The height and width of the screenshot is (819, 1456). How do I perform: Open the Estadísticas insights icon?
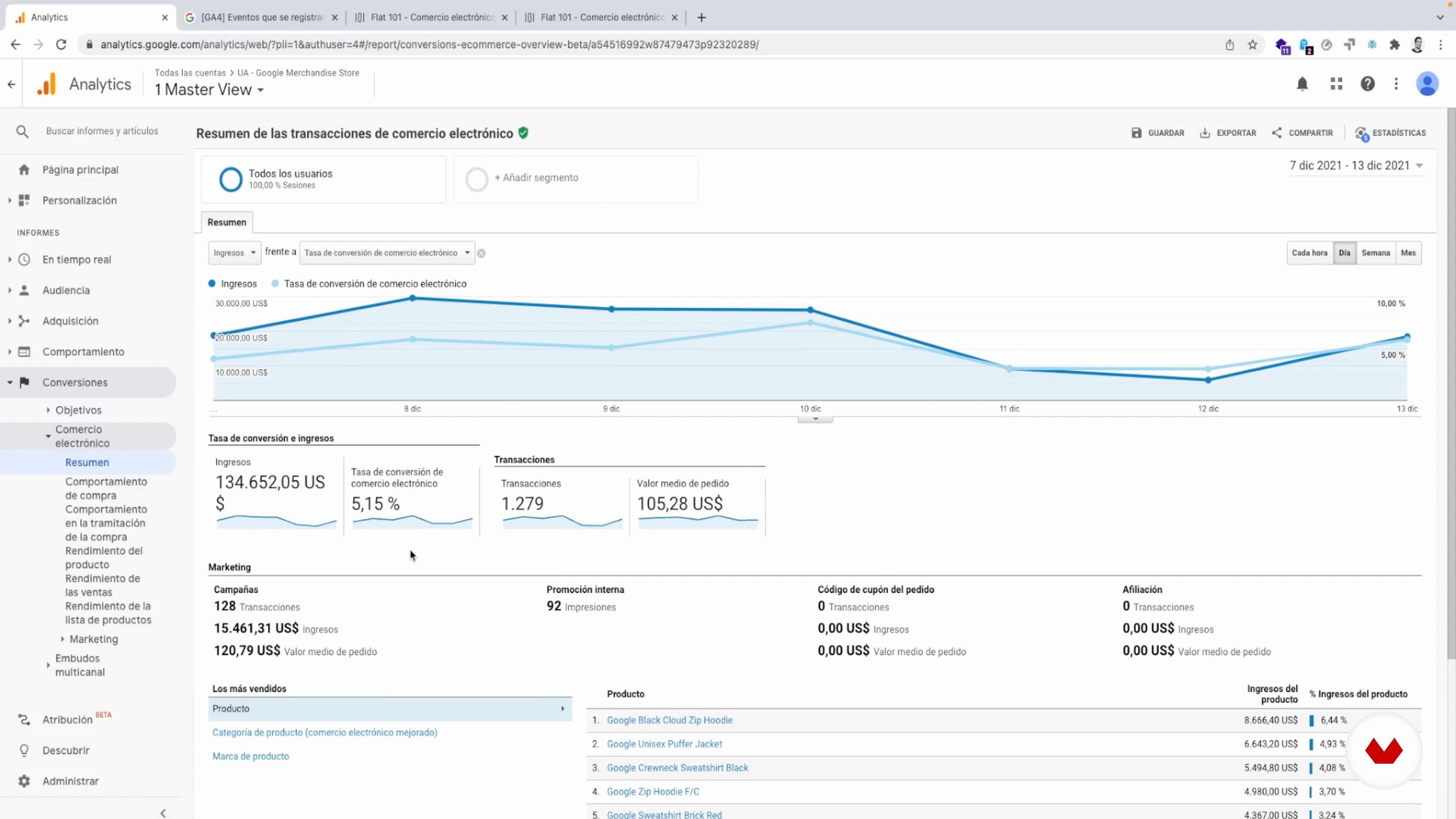point(1362,134)
